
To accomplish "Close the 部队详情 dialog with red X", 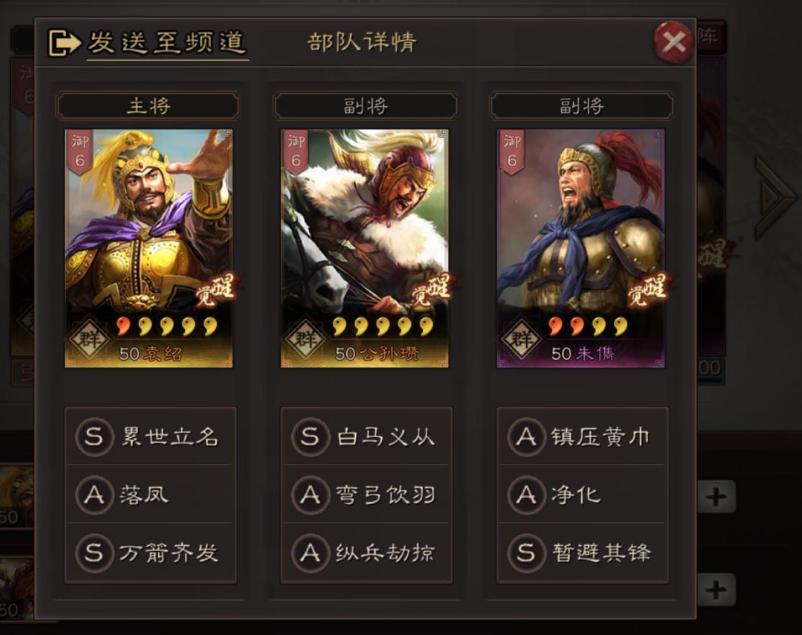I will tap(674, 42).
